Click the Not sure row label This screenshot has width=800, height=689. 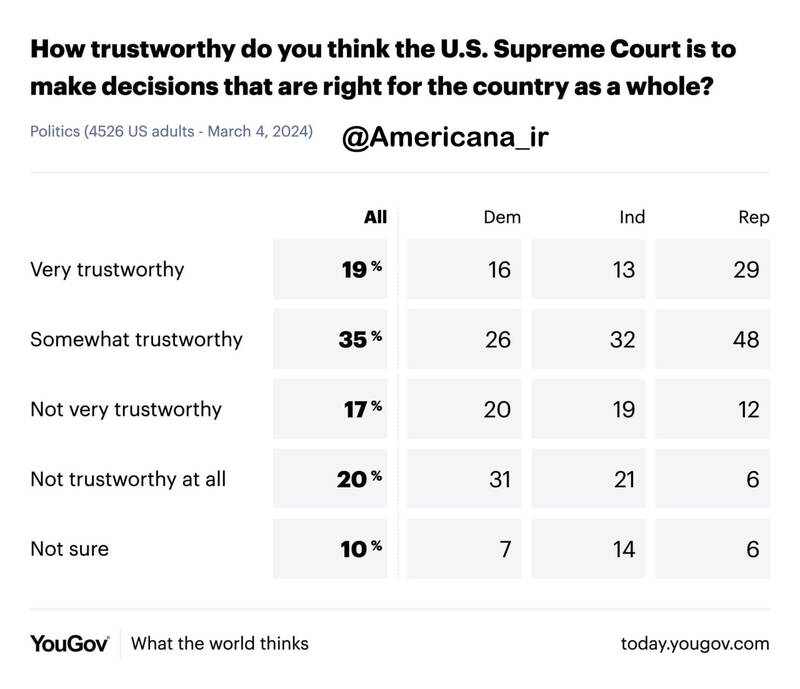tap(69, 549)
